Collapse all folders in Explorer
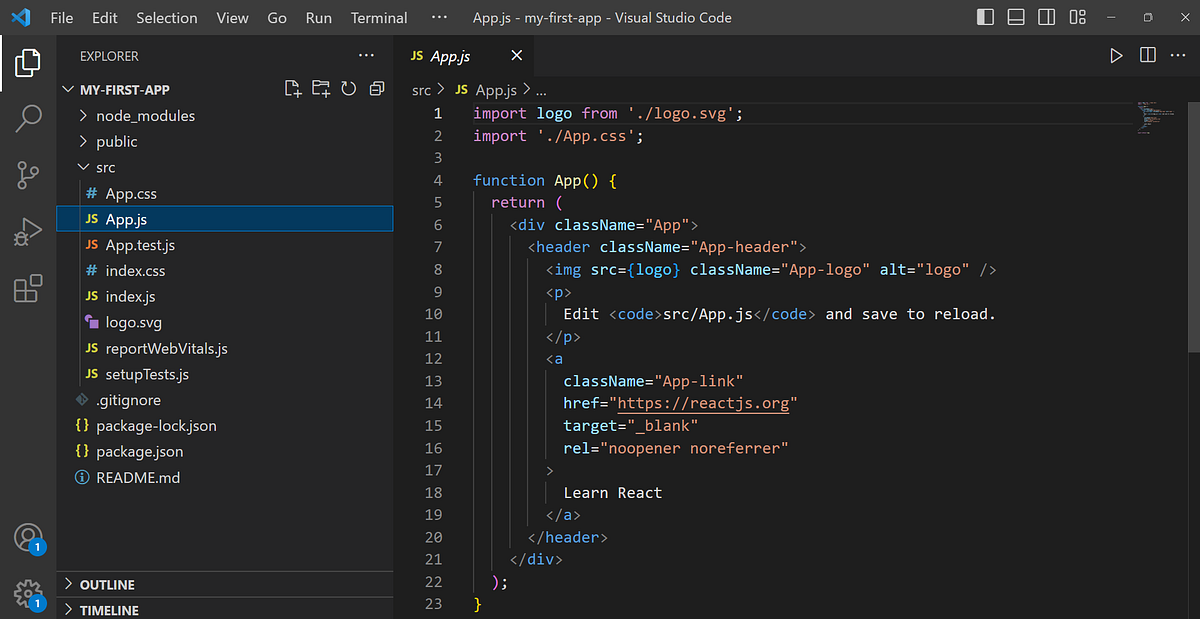 [x=377, y=89]
